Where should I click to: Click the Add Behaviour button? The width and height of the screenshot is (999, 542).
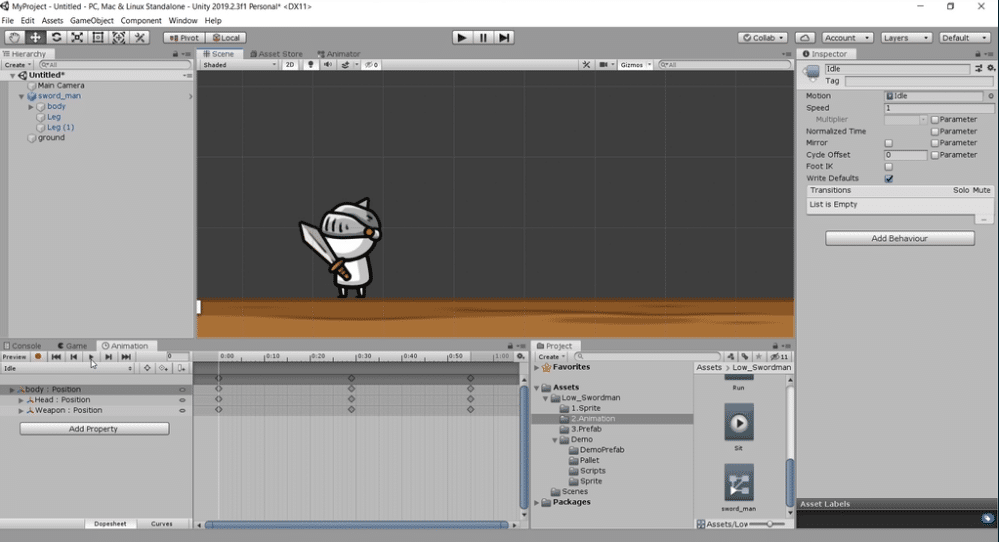pyautogui.click(x=900, y=238)
